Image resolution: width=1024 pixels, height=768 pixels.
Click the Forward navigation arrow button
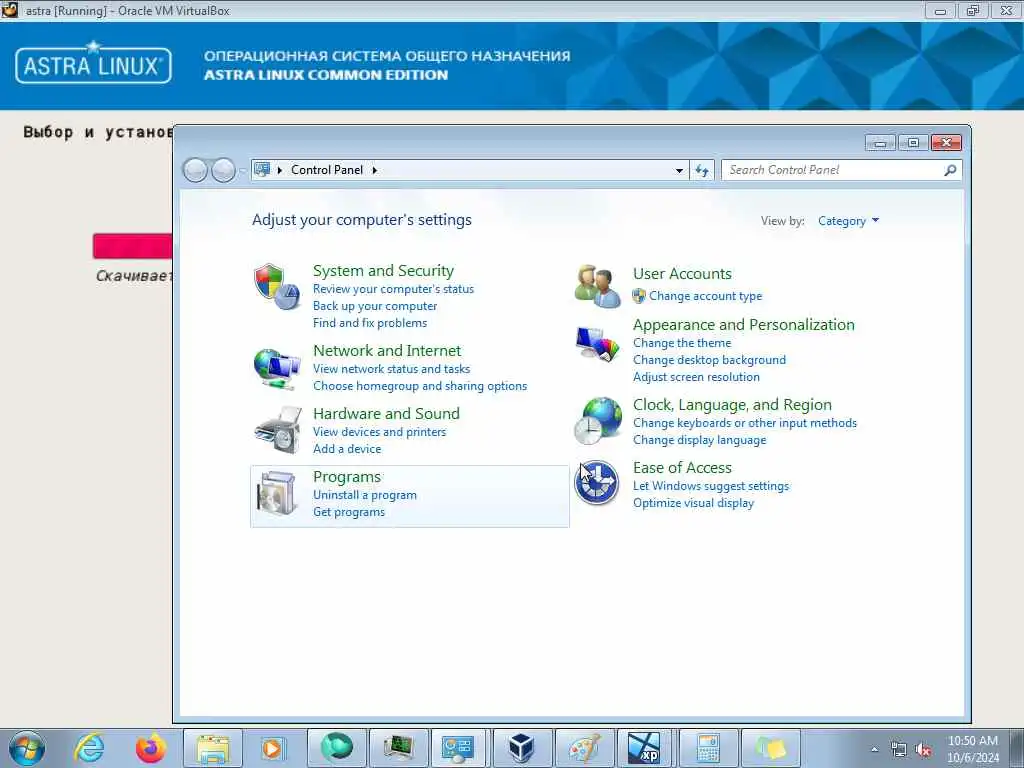(223, 170)
